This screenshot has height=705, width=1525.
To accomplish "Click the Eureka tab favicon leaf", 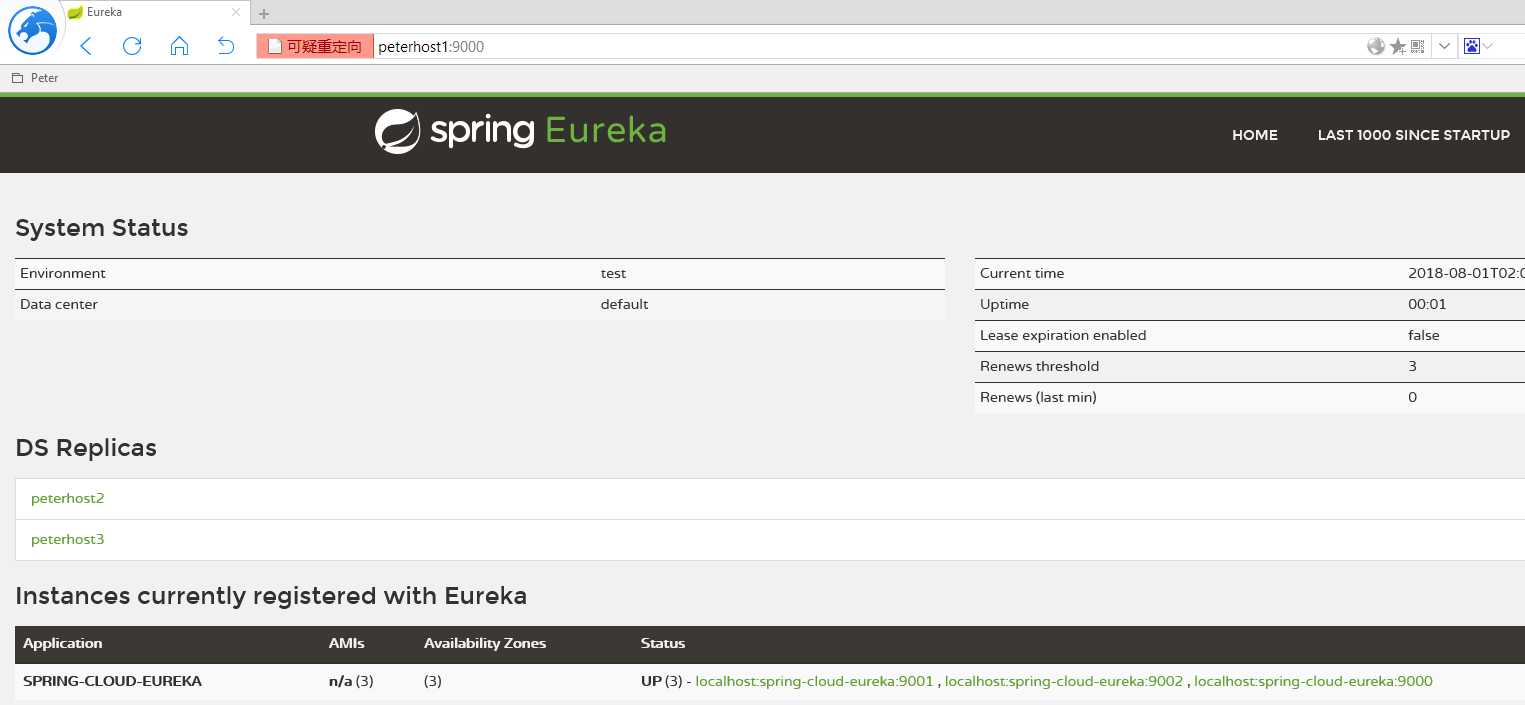I will [75, 12].
